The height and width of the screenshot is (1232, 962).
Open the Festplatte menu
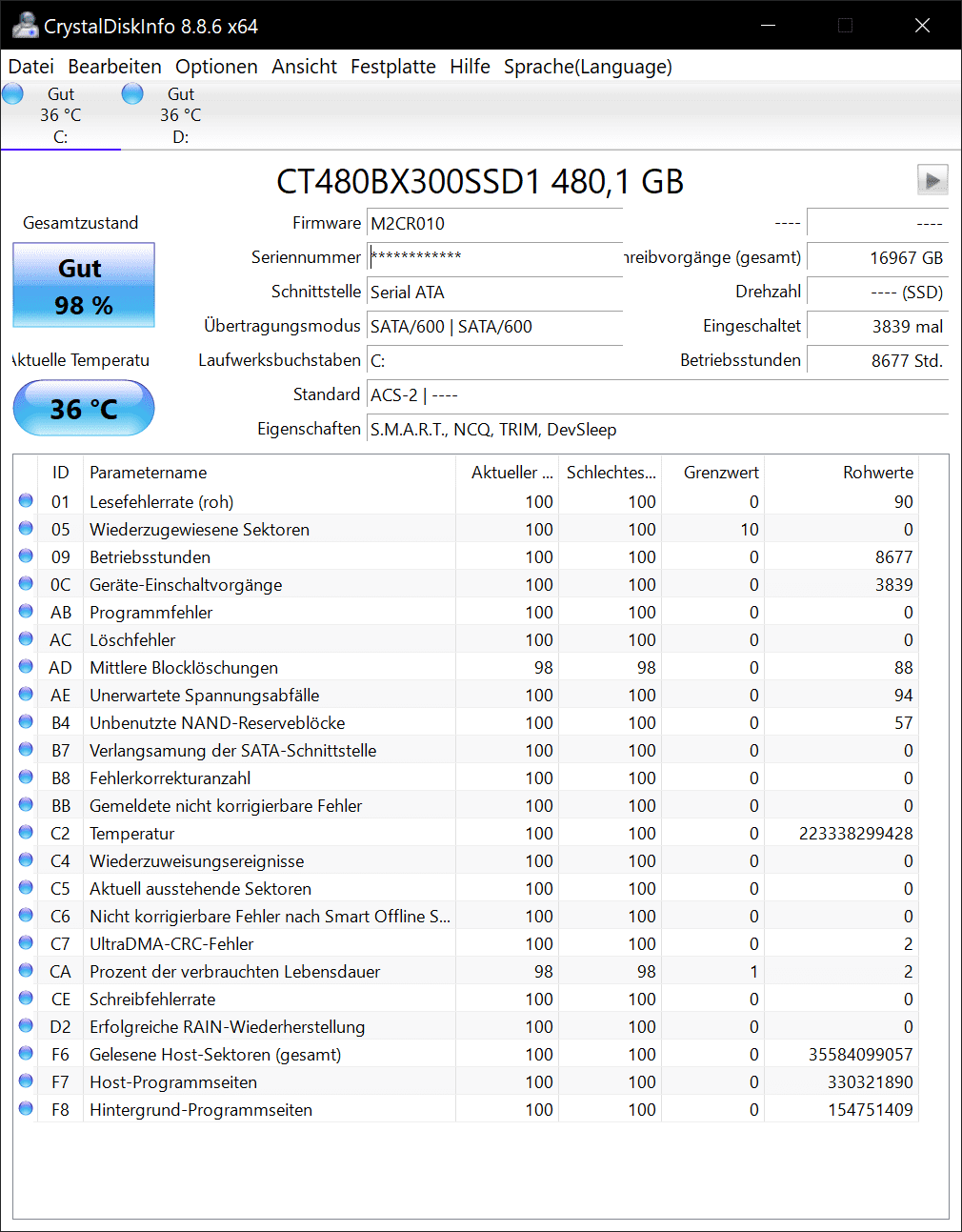(x=392, y=67)
